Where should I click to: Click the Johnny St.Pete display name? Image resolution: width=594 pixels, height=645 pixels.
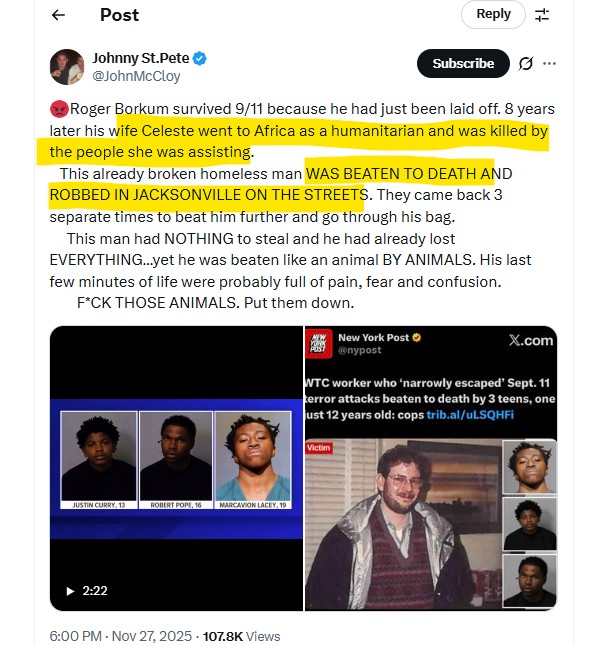(141, 58)
